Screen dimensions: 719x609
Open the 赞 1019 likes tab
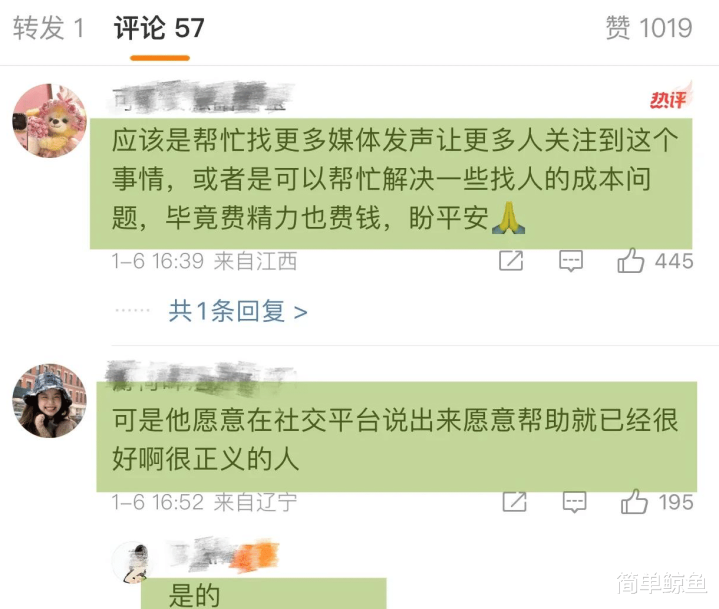[649, 28]
